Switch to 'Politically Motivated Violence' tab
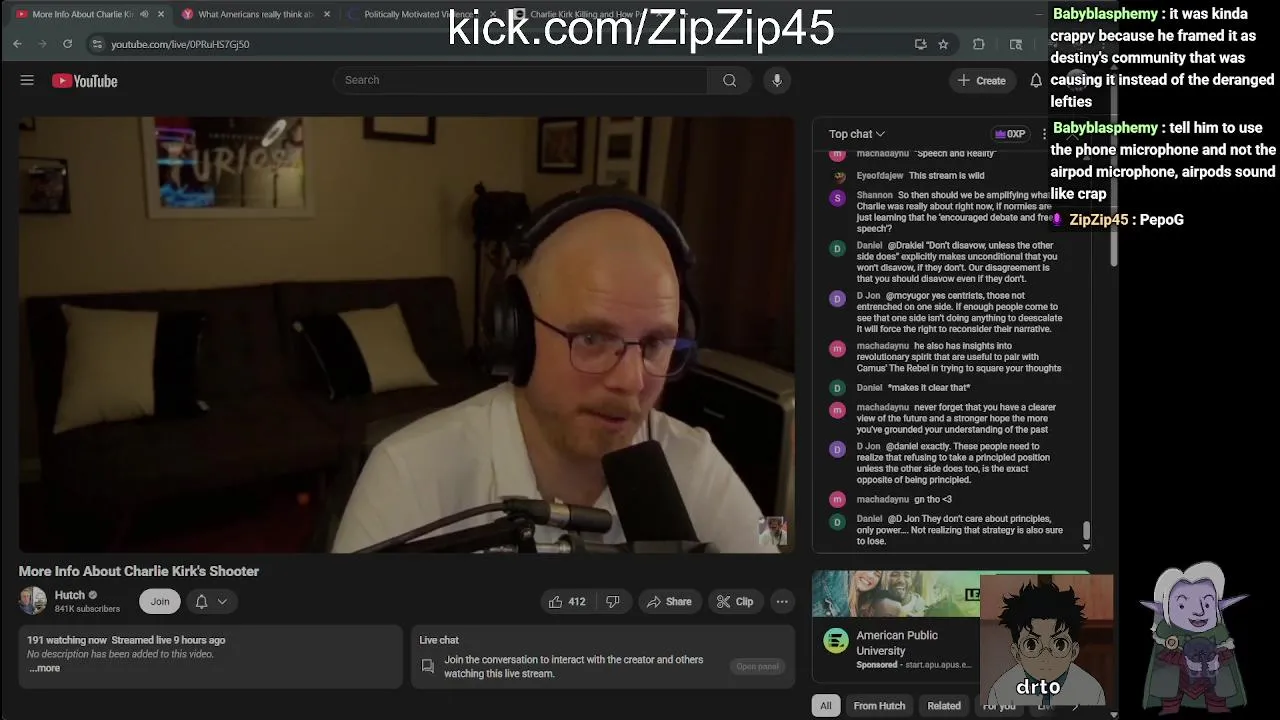The width and height of the screenshot is (1280, 720). pos(420,14)
